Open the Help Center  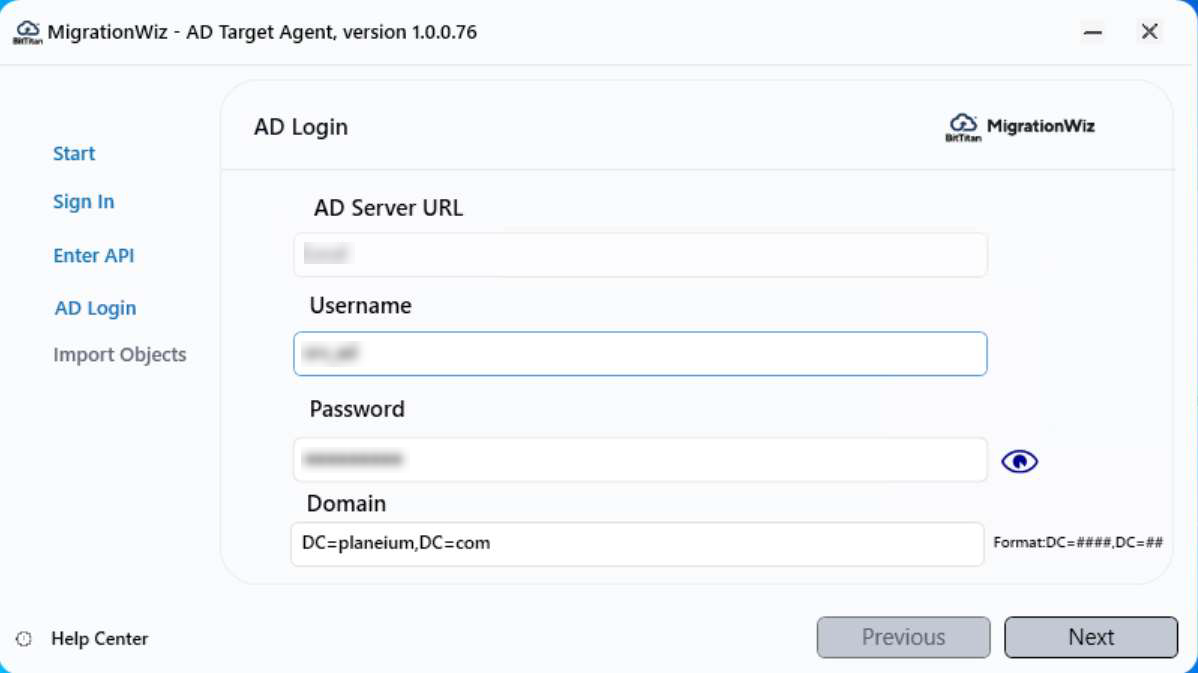(99, 638)
